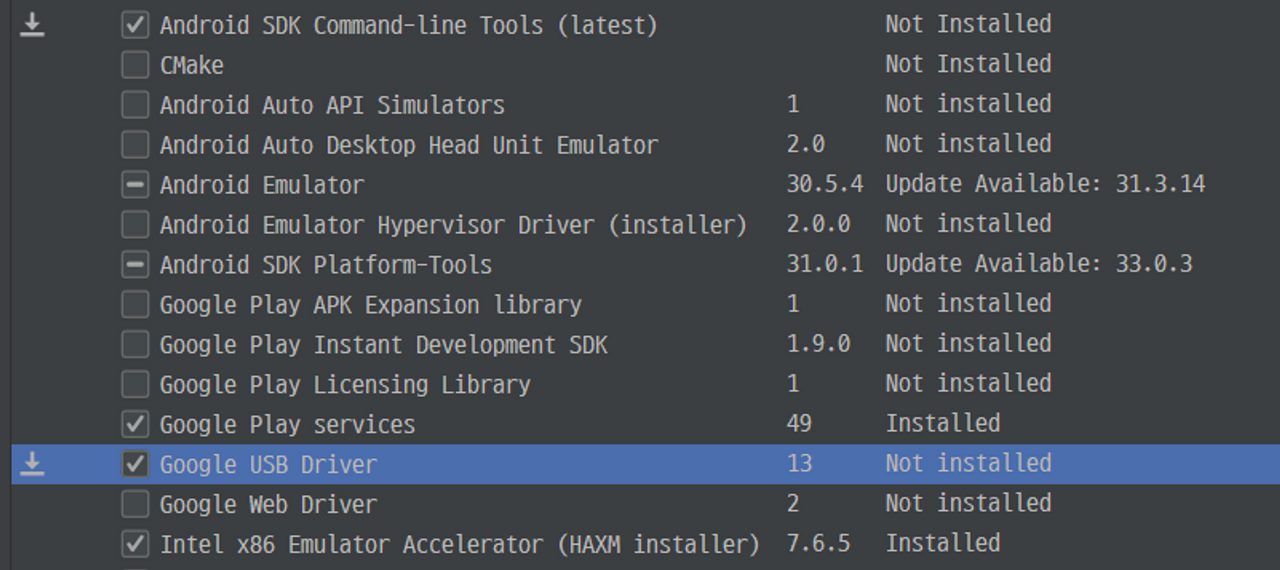
Task: Enable the CMake checkbox
Action: click(x=135, y=65)
